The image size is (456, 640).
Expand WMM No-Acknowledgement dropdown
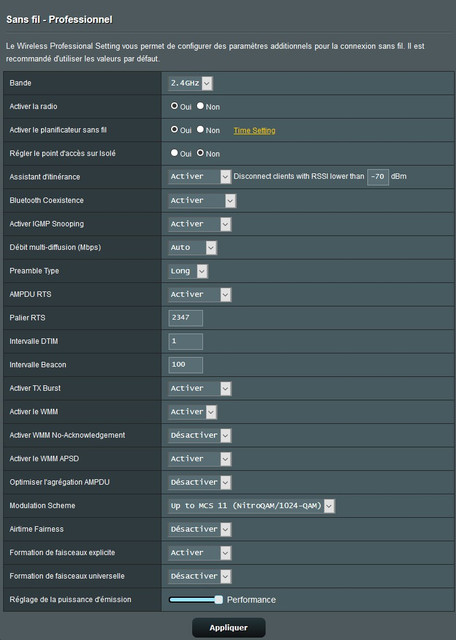(200, 435)
